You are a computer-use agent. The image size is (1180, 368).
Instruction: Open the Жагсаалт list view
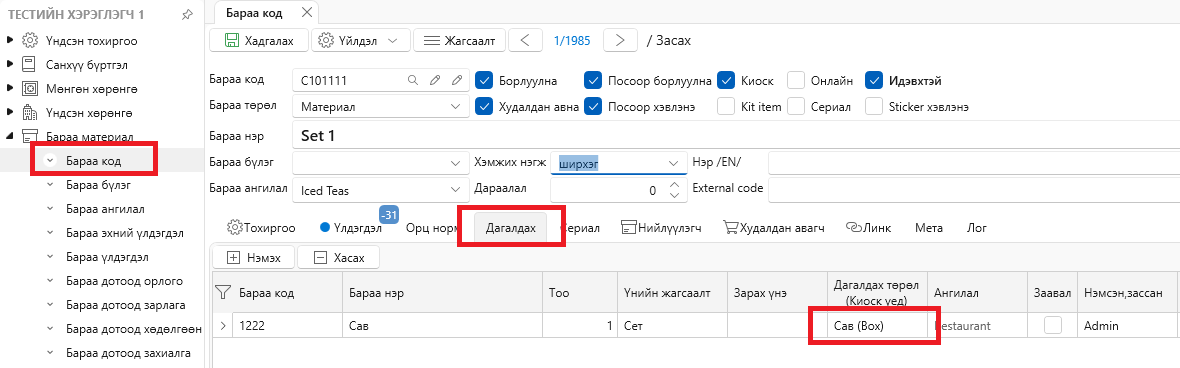460,40
